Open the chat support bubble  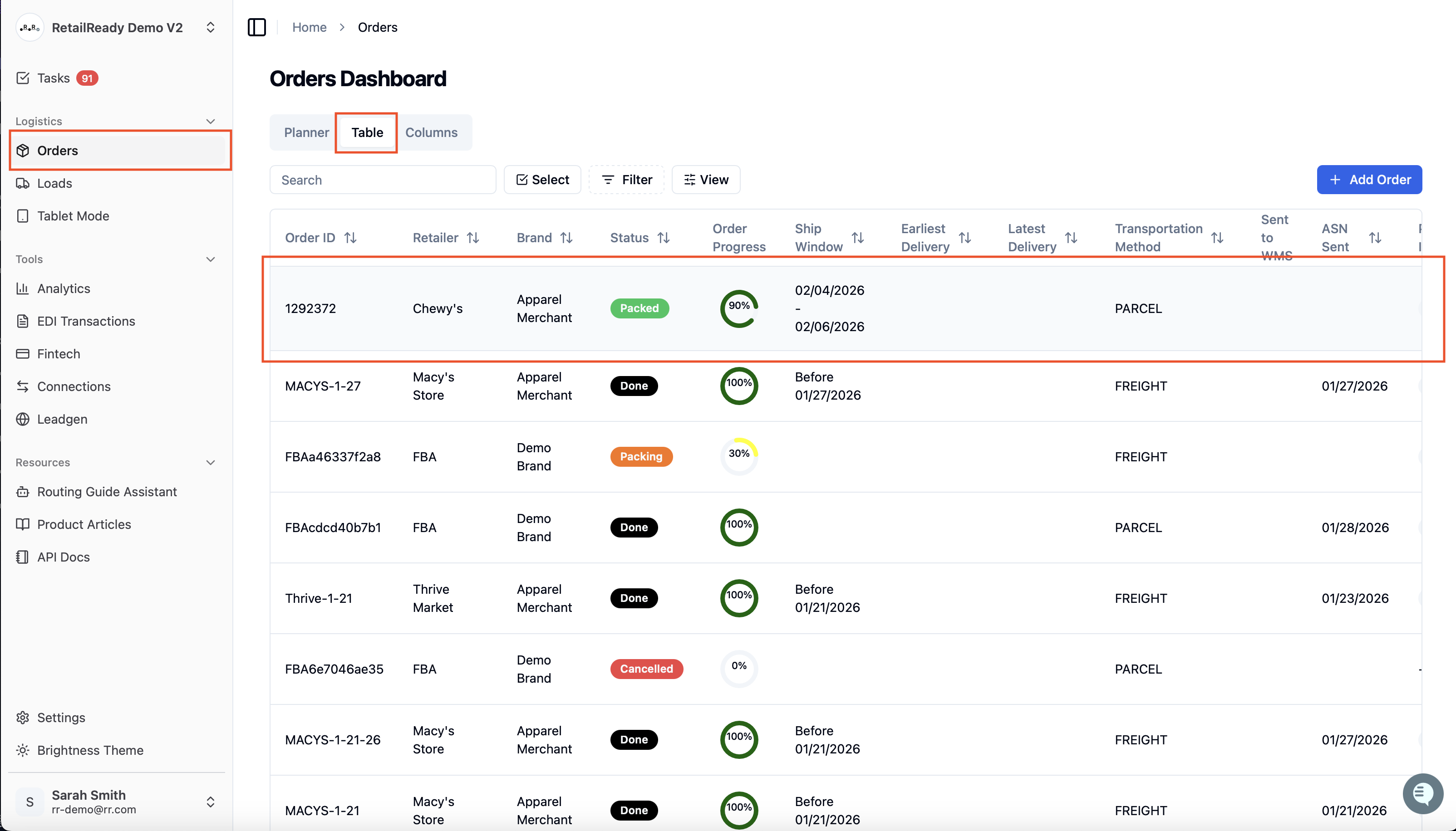click(x=1423, y=793)
